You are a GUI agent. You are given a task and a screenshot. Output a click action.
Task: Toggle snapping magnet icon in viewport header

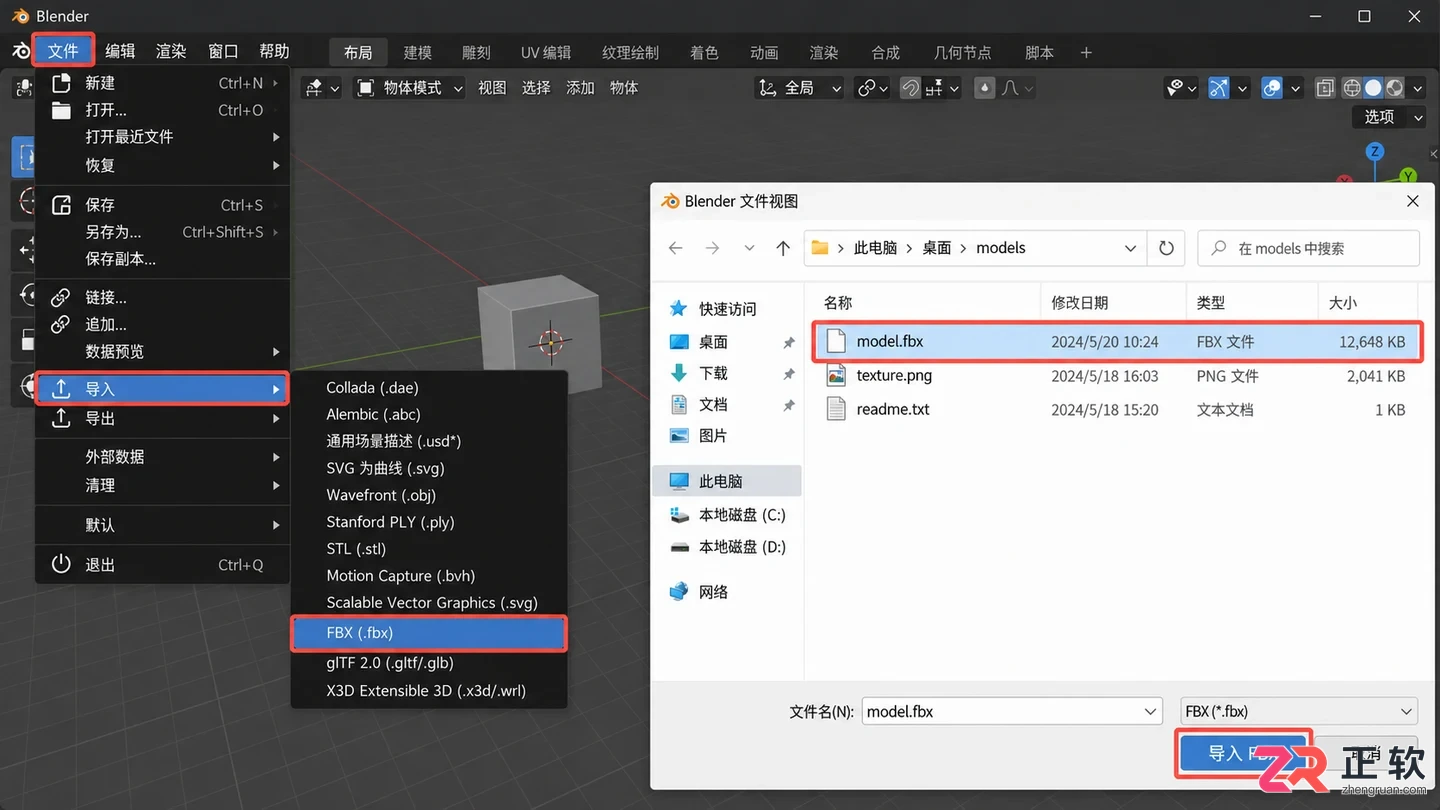click(x=910, y=88)
